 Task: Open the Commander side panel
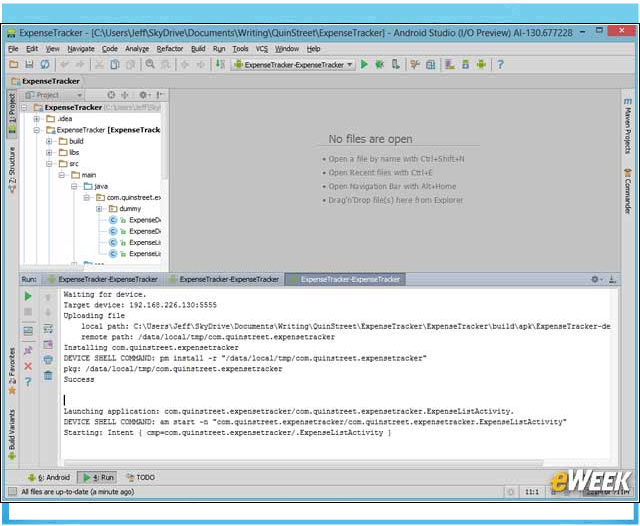tap(627, 191)
